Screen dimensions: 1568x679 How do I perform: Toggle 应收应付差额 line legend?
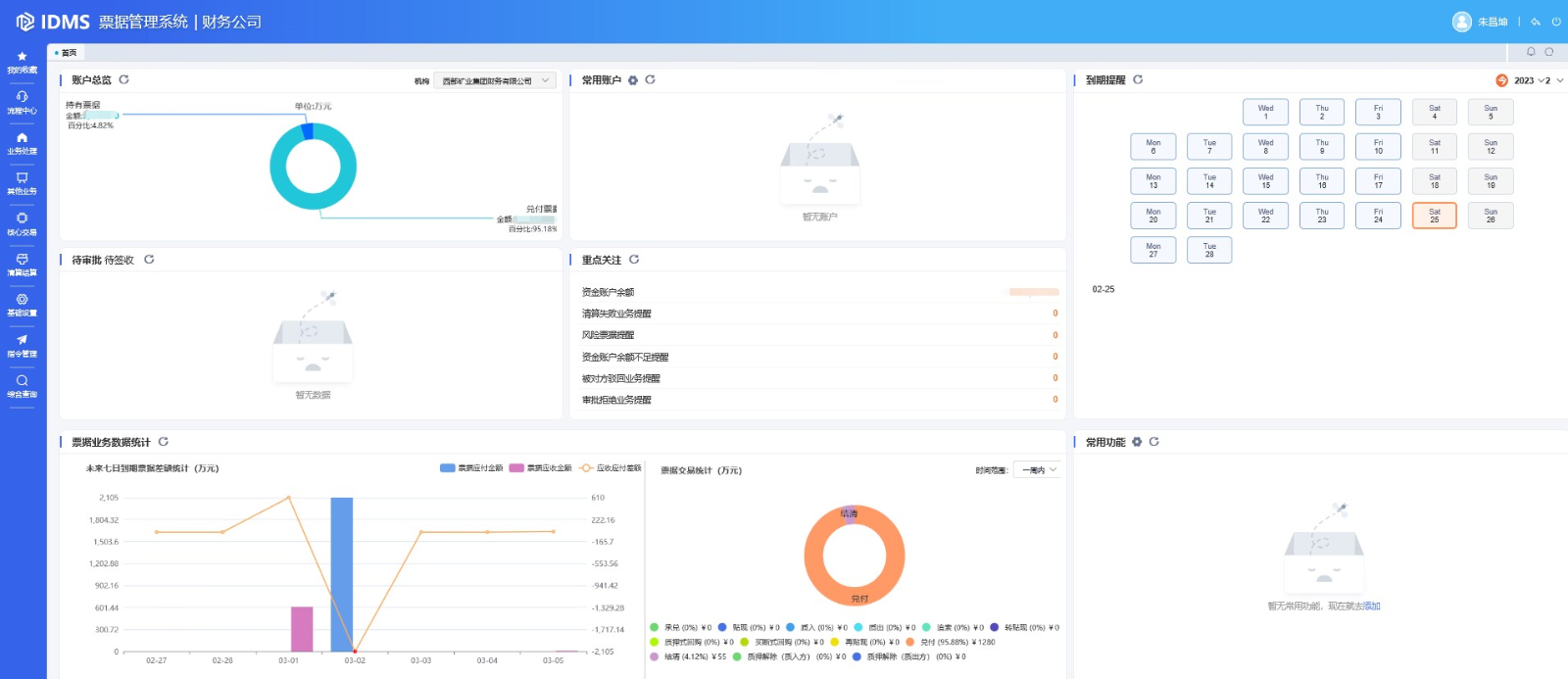[x=610, y=468]
